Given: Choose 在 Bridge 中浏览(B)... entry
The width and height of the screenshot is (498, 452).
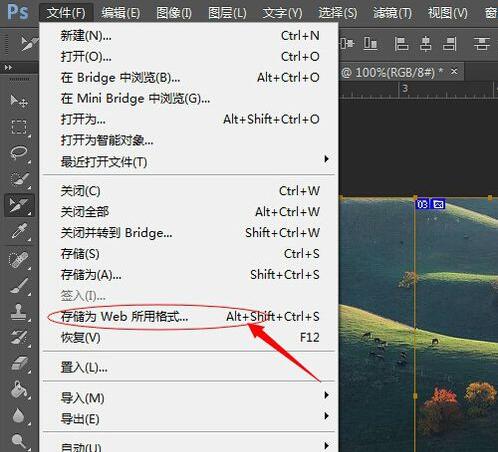Looking at the screenshot, I should (x=189, y=77).
